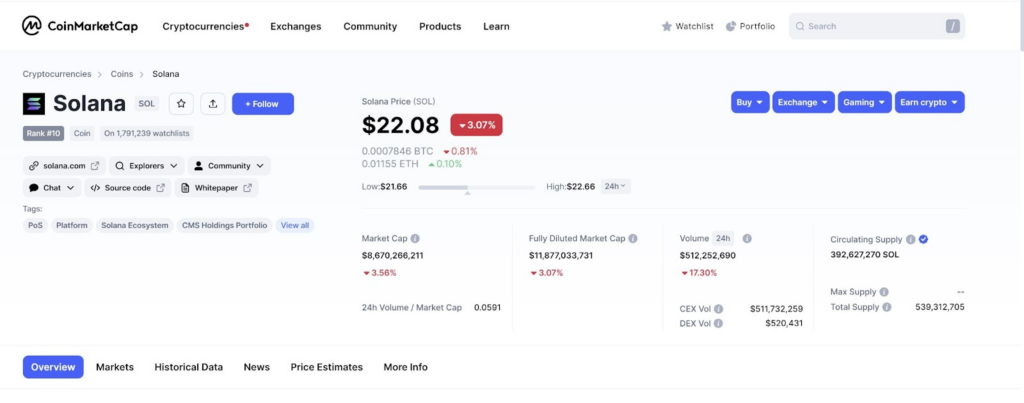The image size is (1024, 403).
Task: Click the Portfolio pie chart icon
Action: (731, 26)
